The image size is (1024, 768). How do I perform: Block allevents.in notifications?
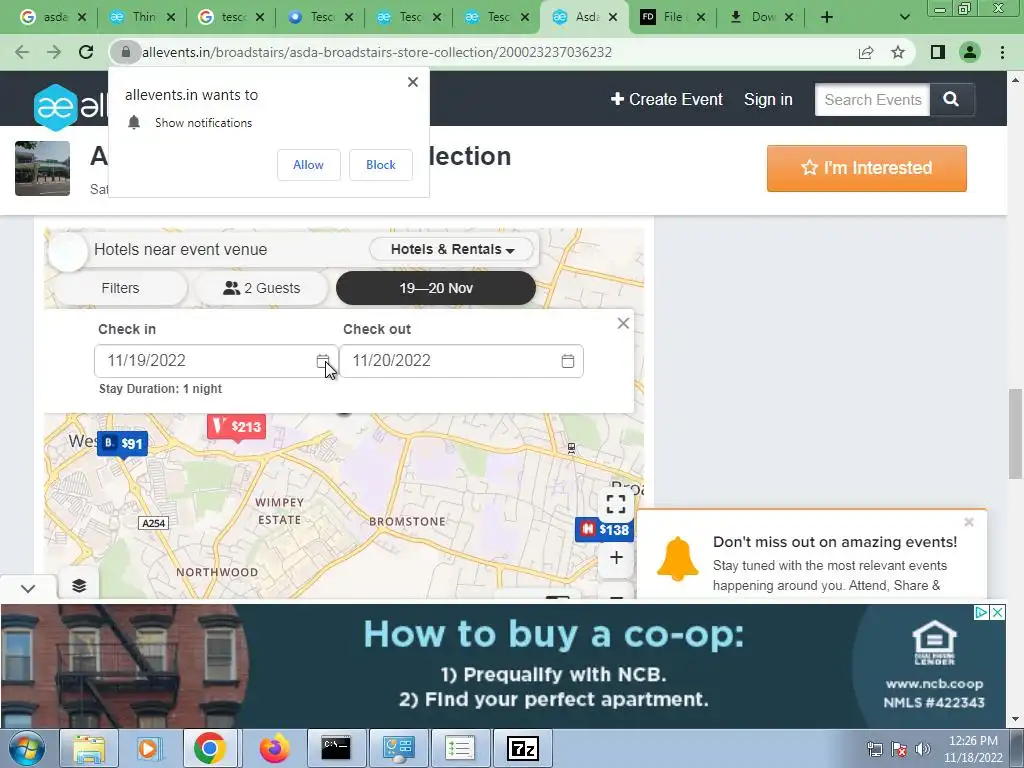(x=381, y=165)
